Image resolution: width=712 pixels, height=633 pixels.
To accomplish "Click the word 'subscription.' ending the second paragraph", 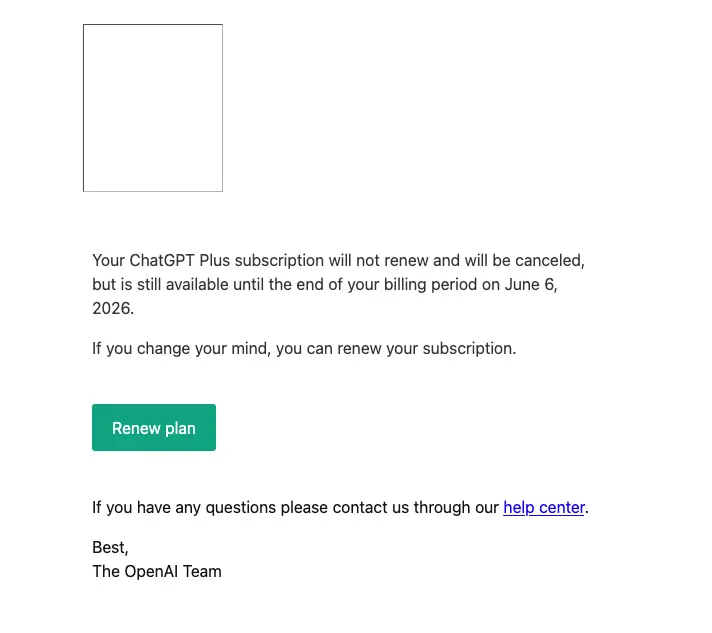I will pos(469,349).
